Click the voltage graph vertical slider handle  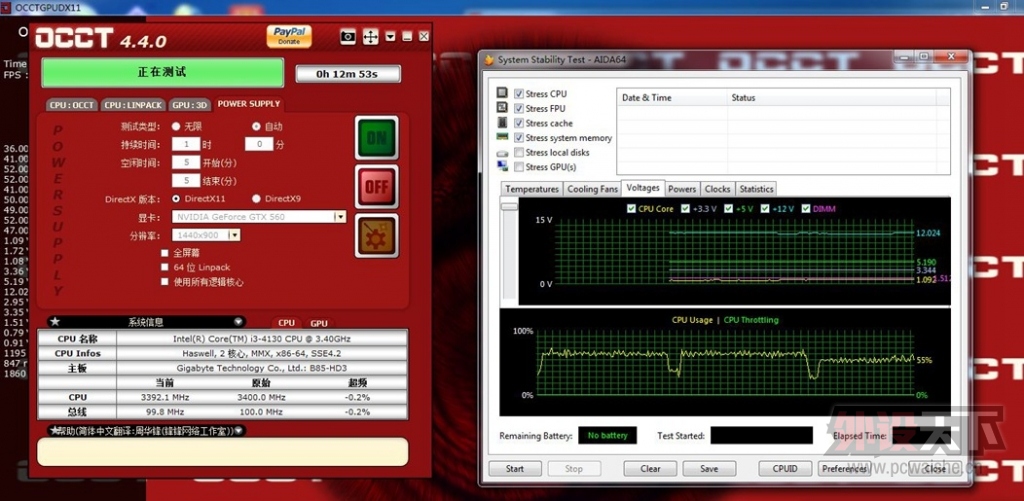tap(509, 206)
